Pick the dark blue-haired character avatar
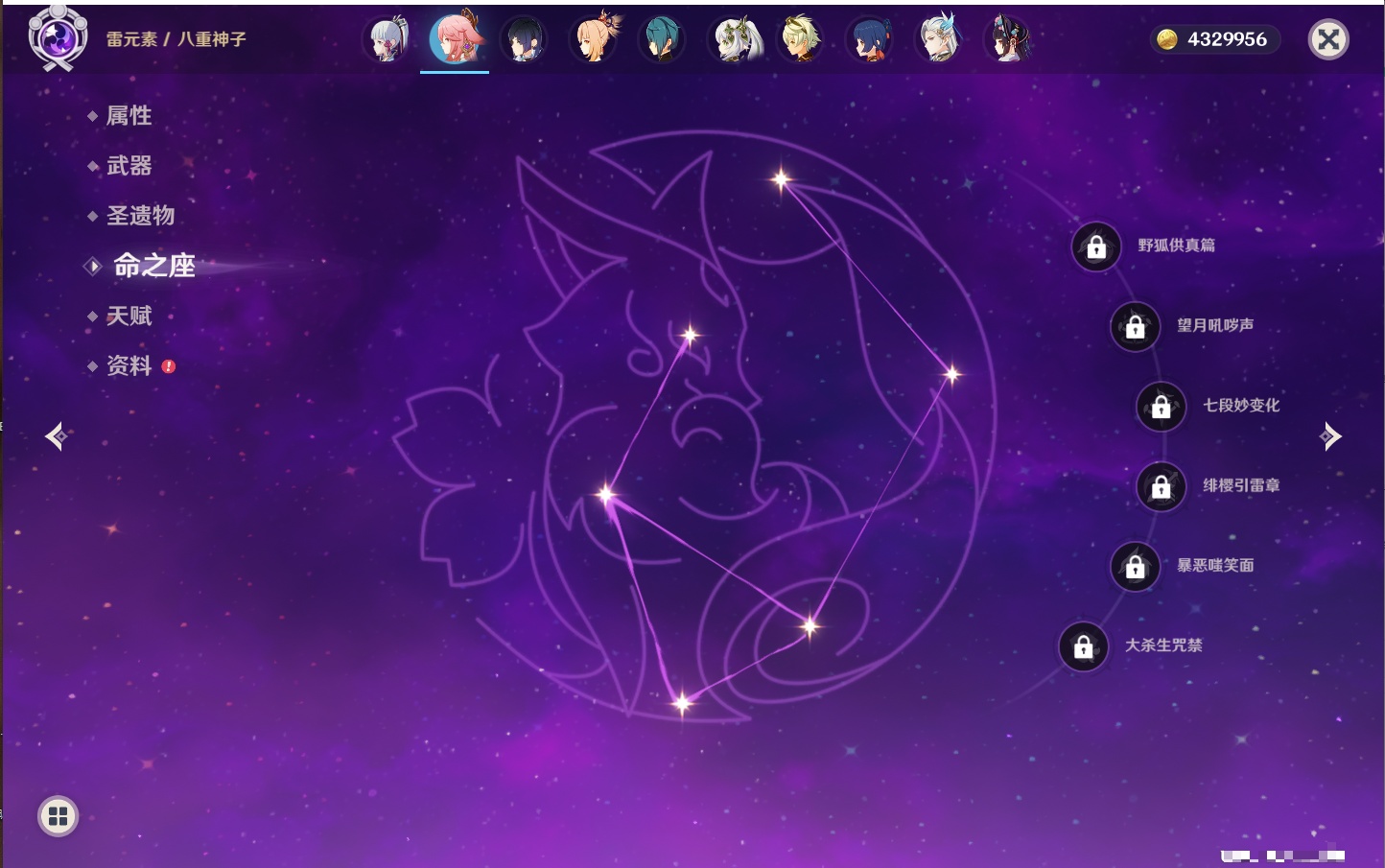The height and width of the screenshot is (868, 1385). tap(870, 39)
